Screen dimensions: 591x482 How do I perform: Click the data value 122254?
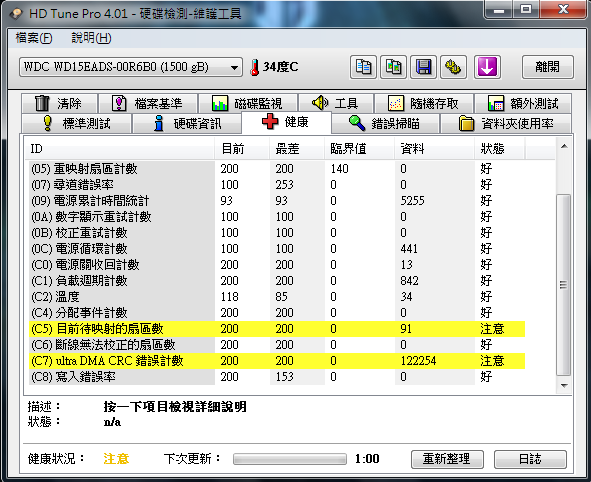point(418,361)
